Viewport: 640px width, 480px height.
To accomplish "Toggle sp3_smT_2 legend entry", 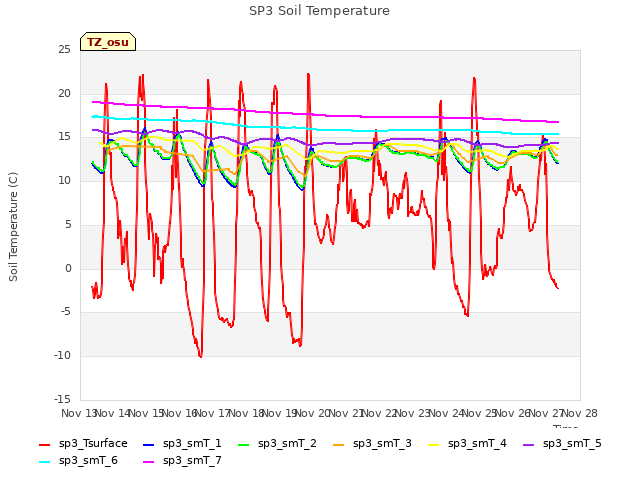I will (x=277, y=444).
